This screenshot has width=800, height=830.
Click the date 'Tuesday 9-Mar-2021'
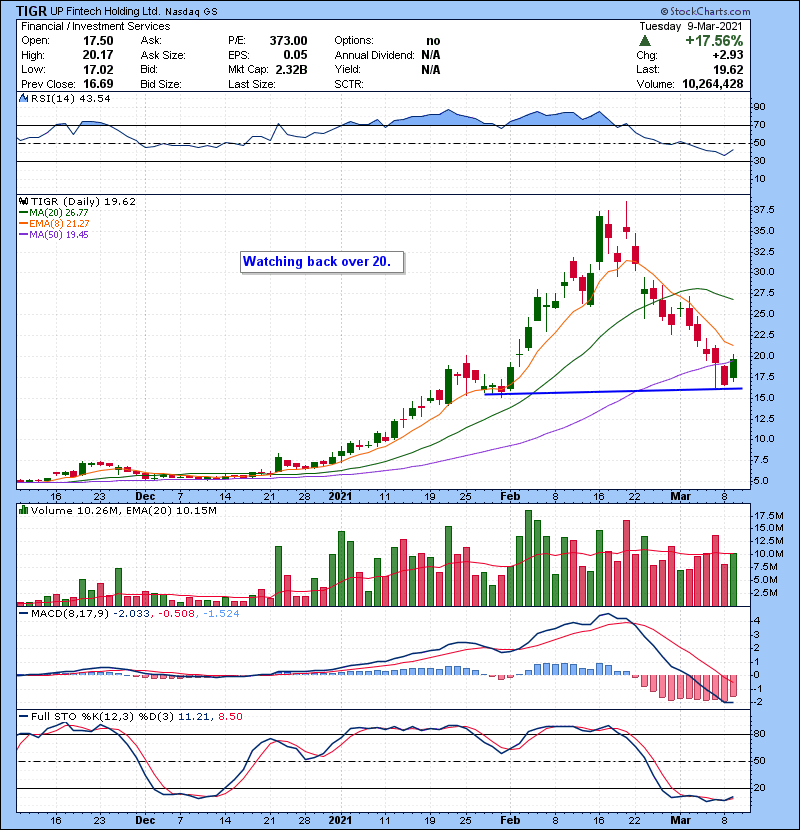point(690,26)
